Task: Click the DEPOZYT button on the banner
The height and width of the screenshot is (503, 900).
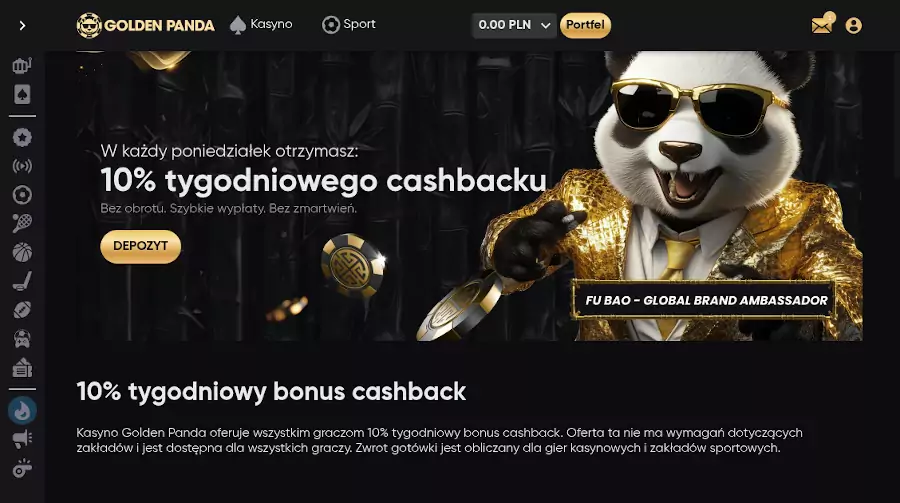Action: (x=141, y=246)
